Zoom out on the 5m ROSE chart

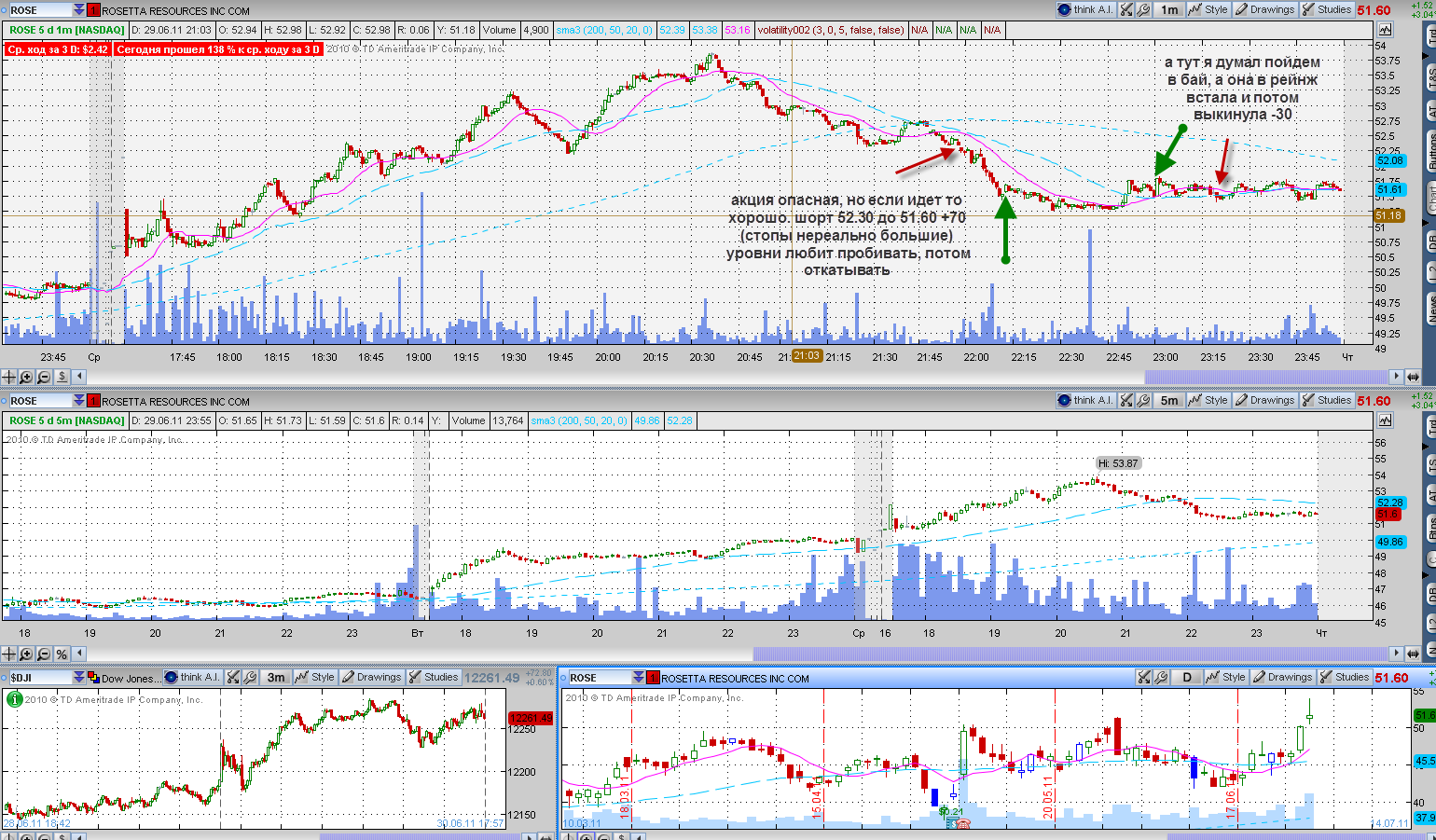44,654
